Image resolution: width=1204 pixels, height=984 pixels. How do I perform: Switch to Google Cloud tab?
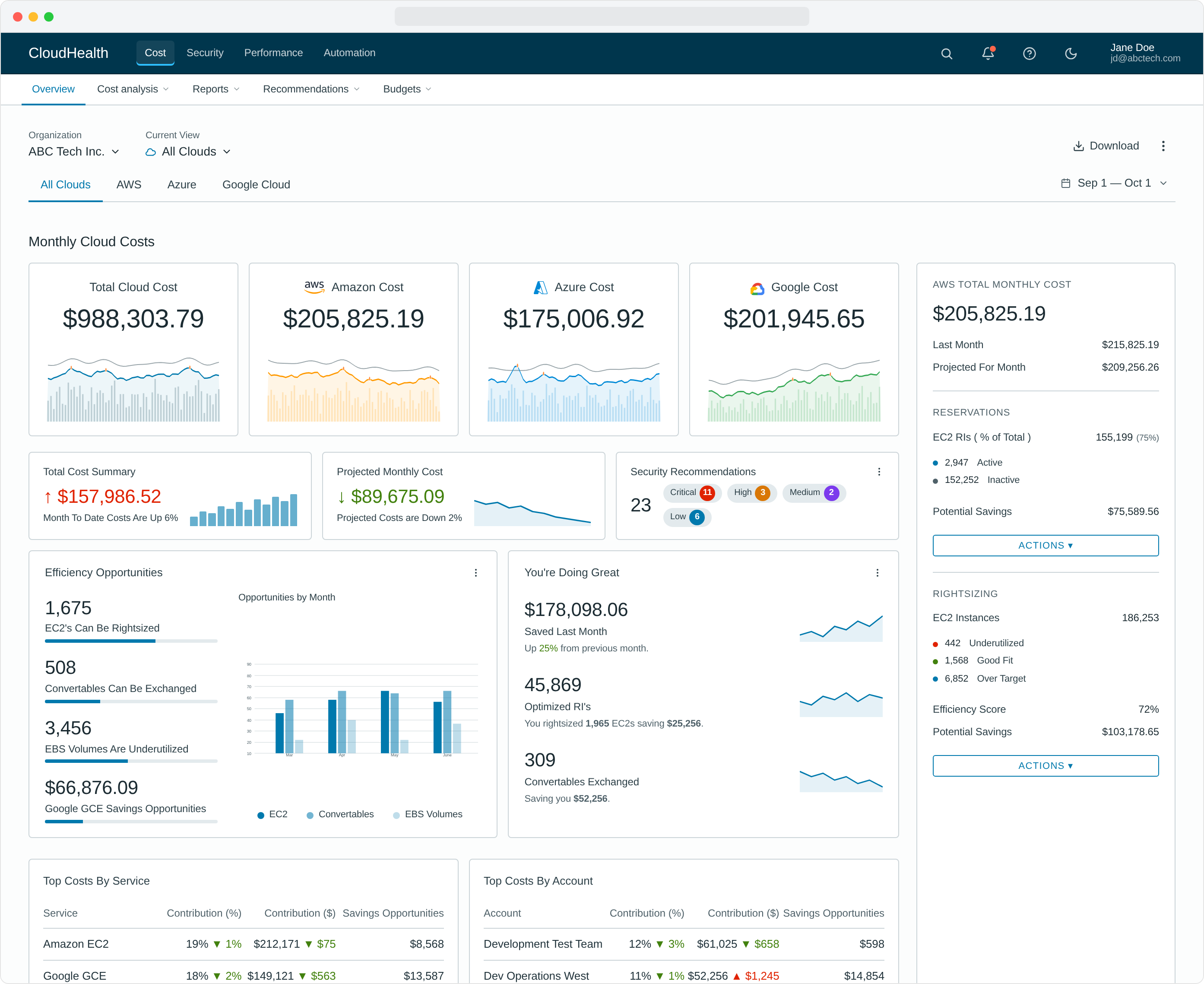[256, 185]
